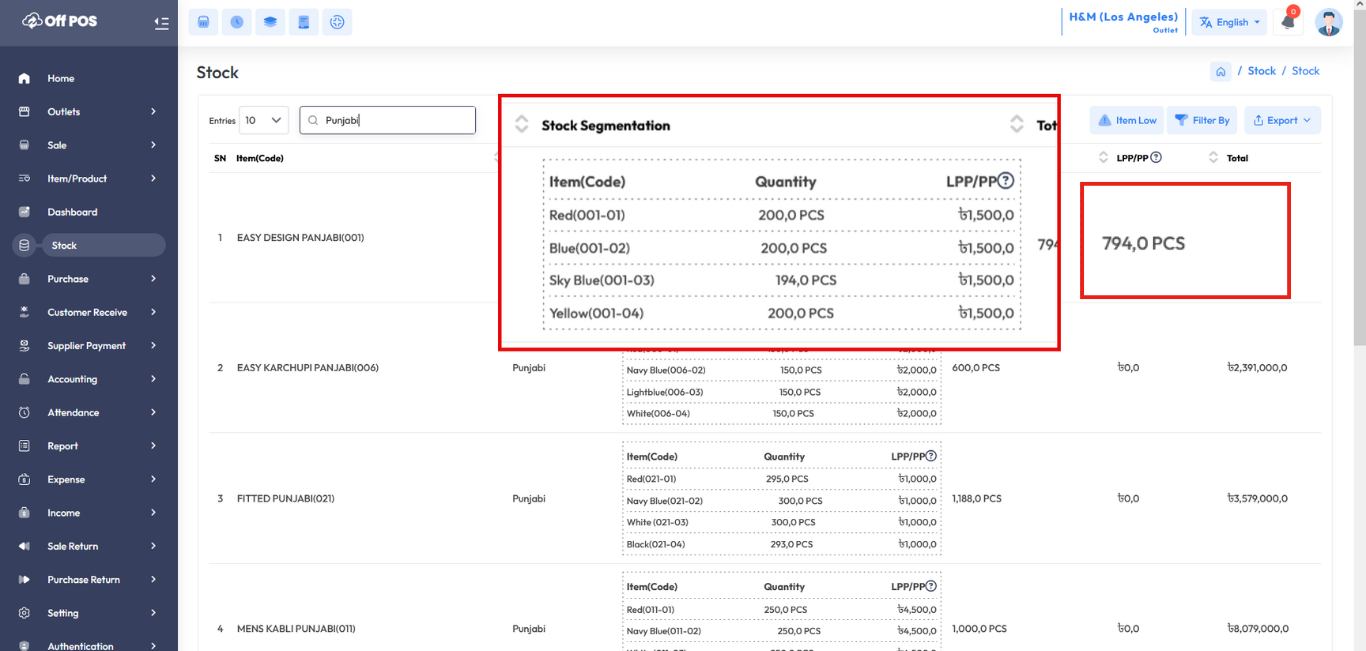Open the Export dropdown
Viewport: 1366px width, 651px height.
coord(1282,120)
